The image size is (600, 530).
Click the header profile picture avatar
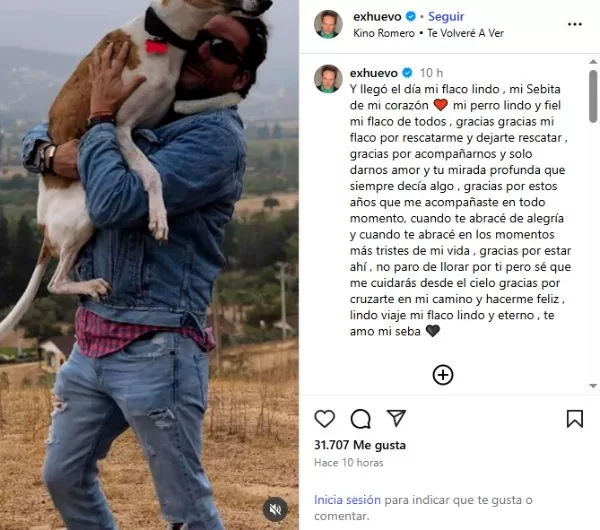tap(328, 24)
